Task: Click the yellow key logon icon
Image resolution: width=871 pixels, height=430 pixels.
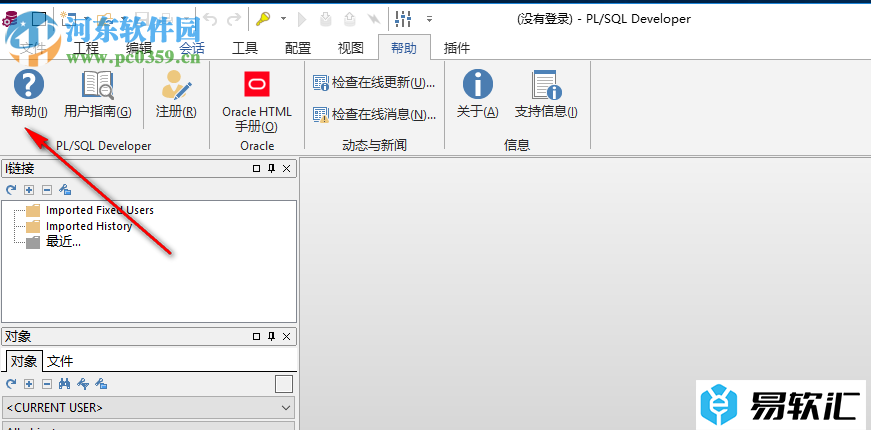Action: pos(263,19)
